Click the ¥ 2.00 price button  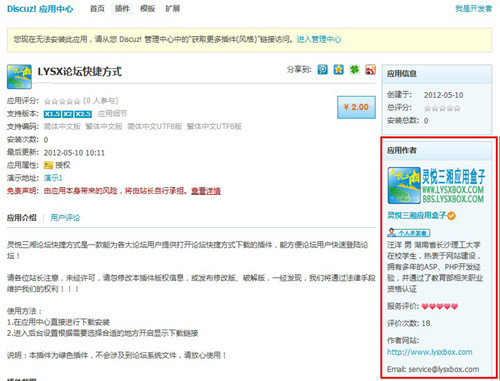pyautogui.click(x=356, y=107)
